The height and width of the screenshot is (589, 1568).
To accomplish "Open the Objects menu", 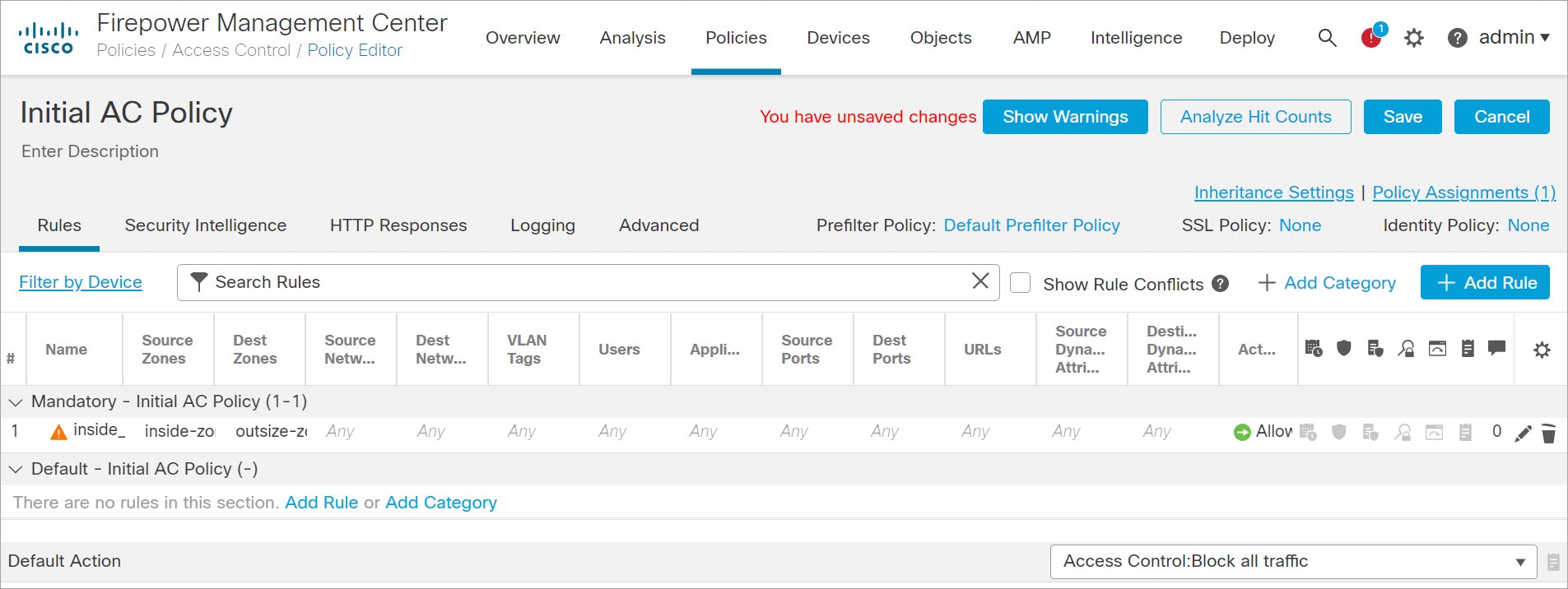I will coord(941,38).
